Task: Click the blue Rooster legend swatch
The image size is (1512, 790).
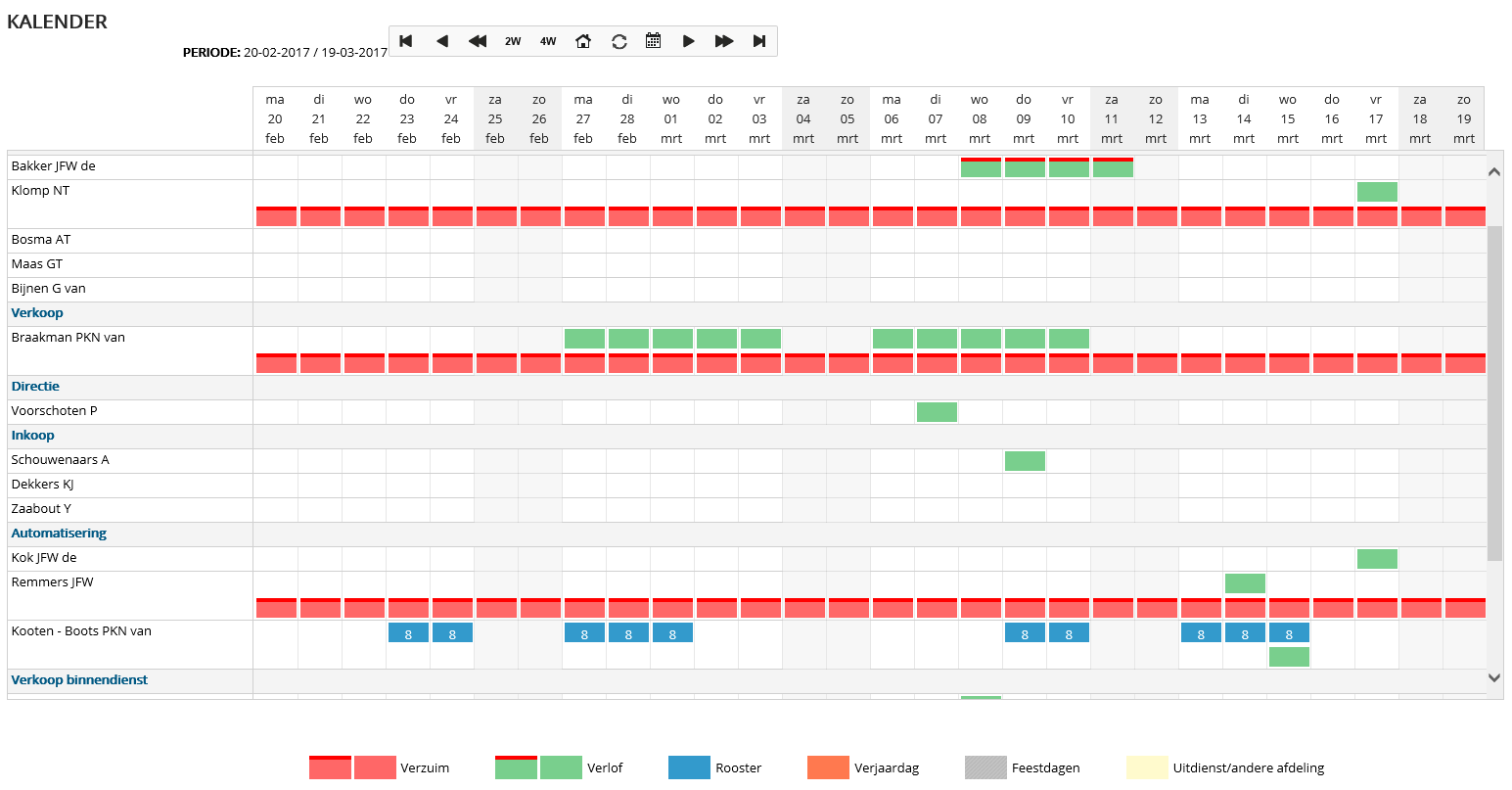Action: click(689, 768)
